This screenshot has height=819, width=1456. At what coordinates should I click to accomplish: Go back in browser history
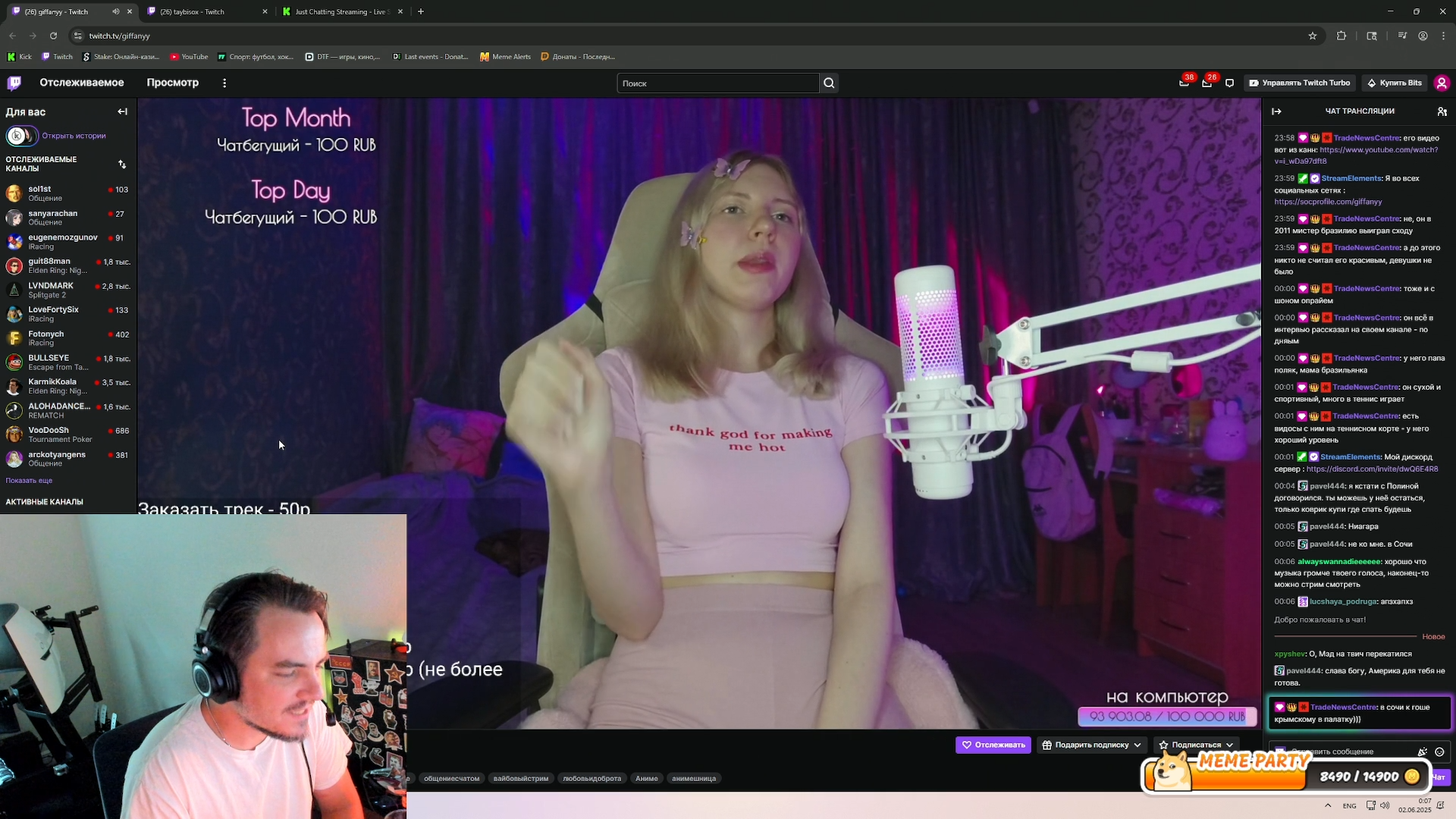(x=12, y=36)
